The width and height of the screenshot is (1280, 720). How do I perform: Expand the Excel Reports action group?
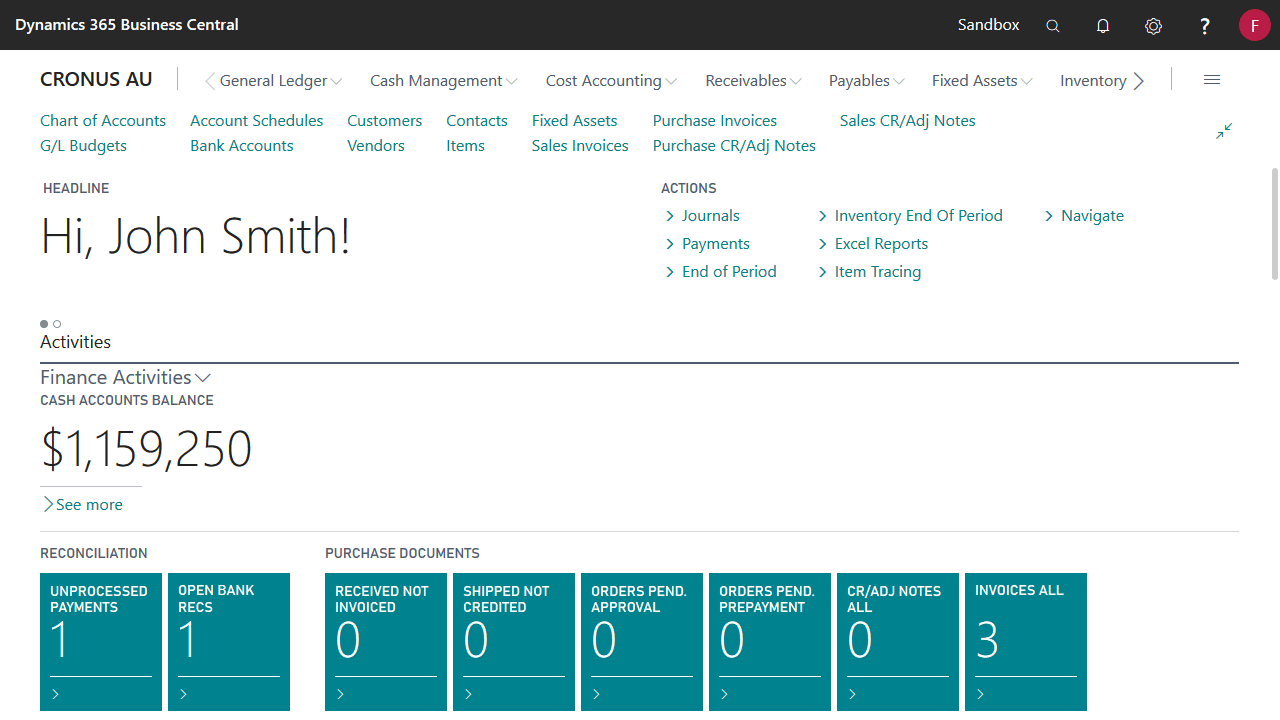pos(873,244)
